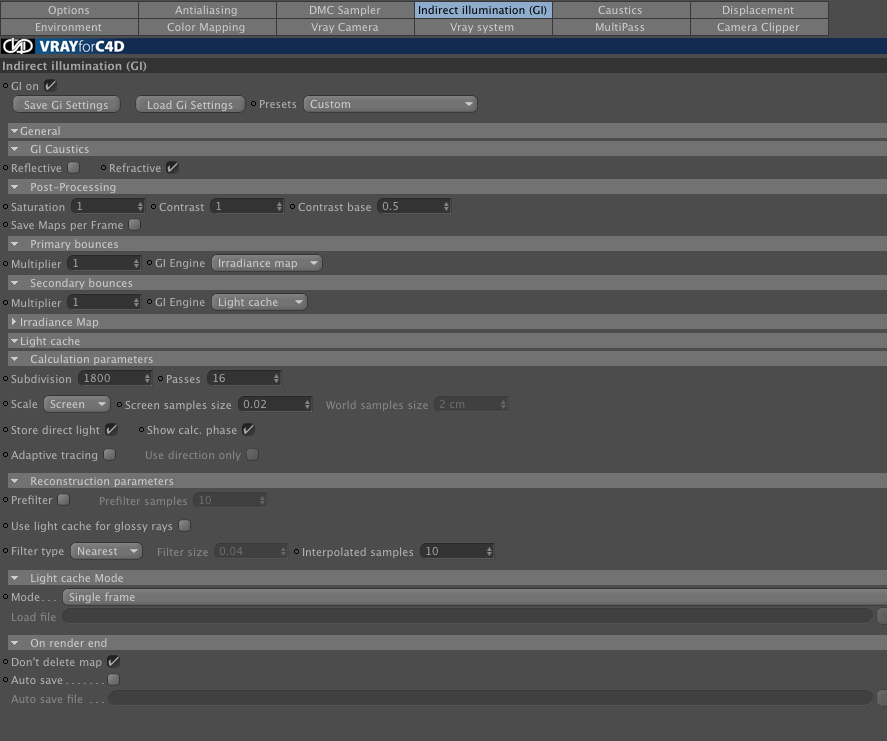This screenshot has height=741, width=887.
Task: Collapse the Light cache section
Action: click(x=15, y=341)
